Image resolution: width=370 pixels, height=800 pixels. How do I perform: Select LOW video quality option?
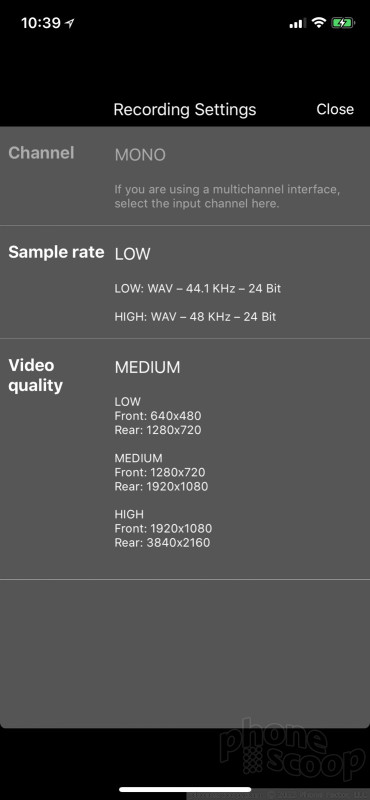coord(158,416)
